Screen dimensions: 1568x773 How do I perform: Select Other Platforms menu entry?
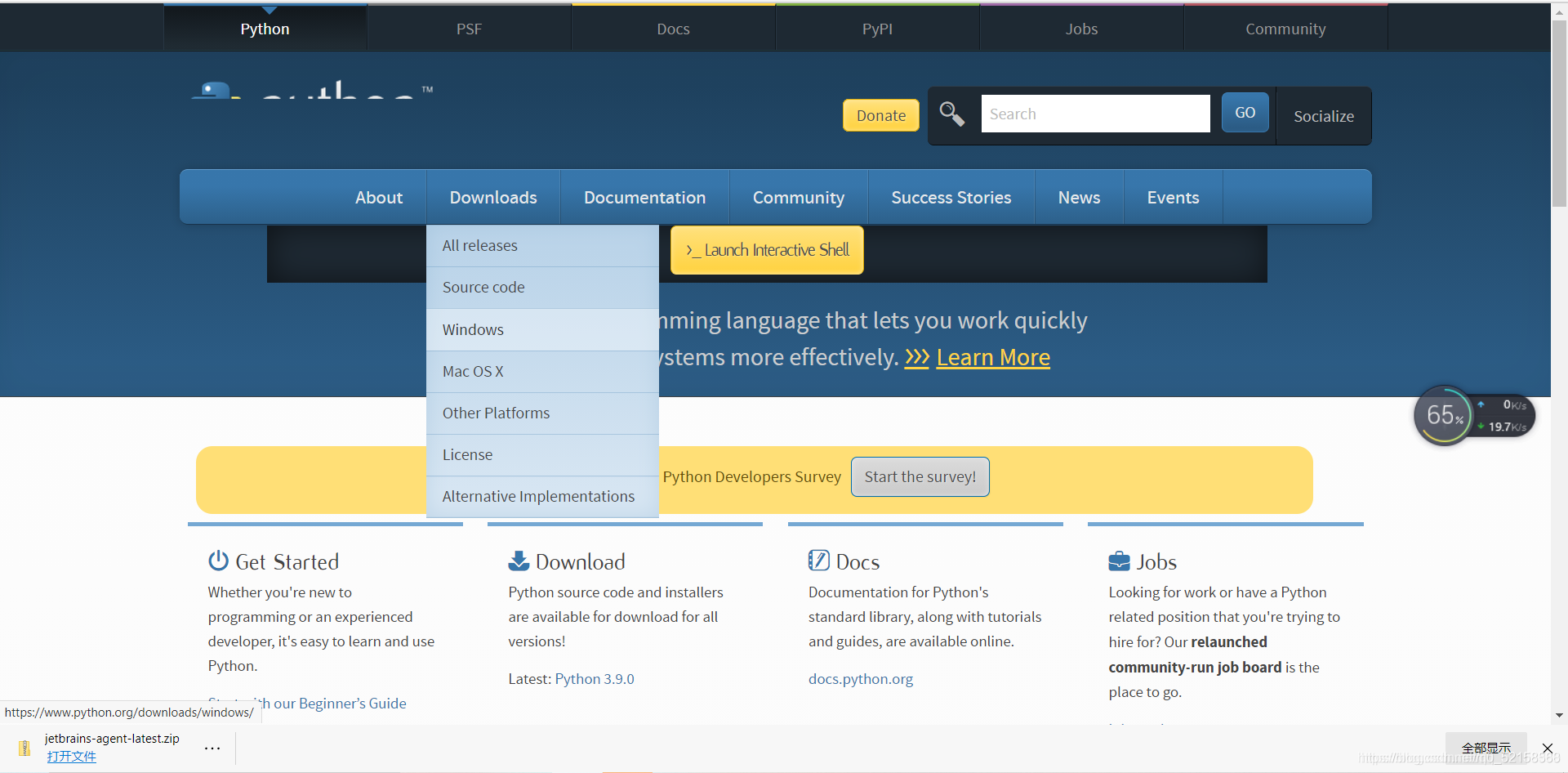coord(542,413)
